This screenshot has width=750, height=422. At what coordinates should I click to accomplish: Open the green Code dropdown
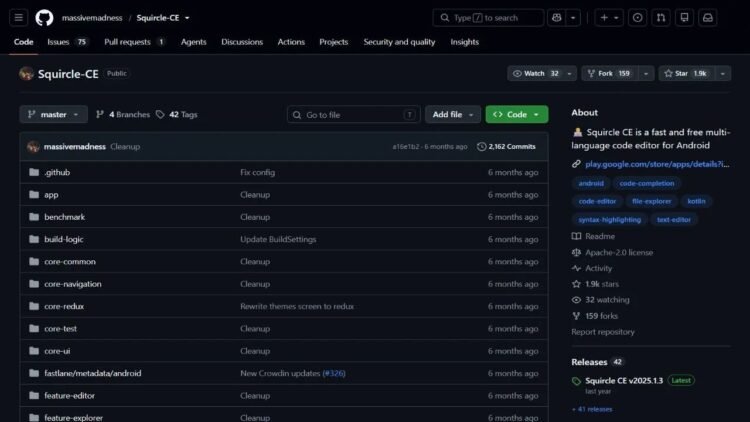(x=517, y=115)
